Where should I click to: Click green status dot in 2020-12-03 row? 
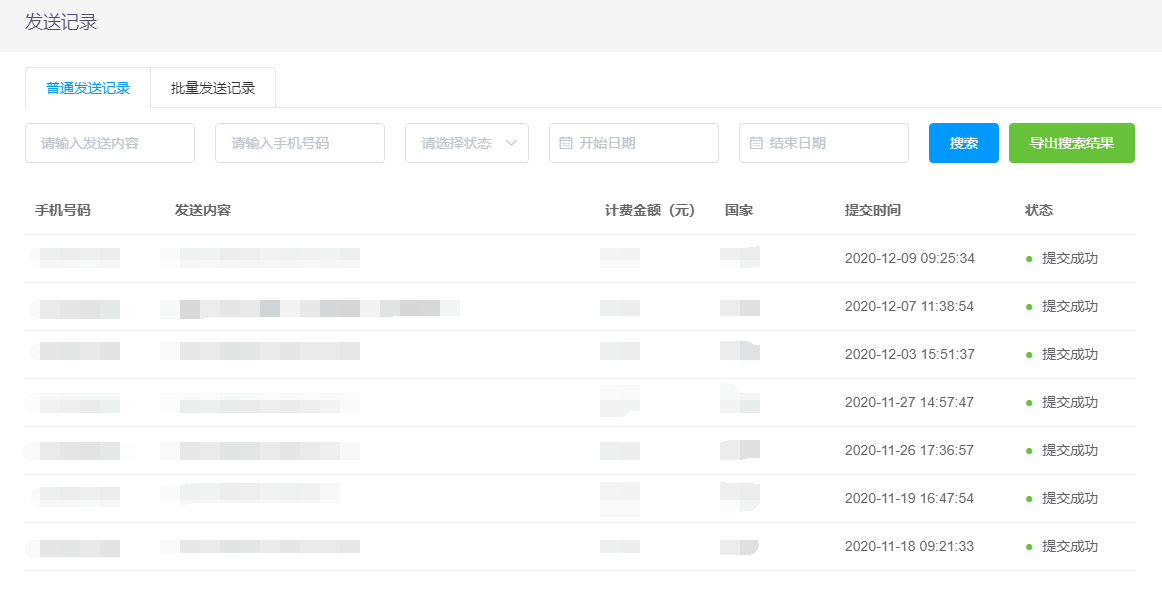click(x=1029, y=354)
